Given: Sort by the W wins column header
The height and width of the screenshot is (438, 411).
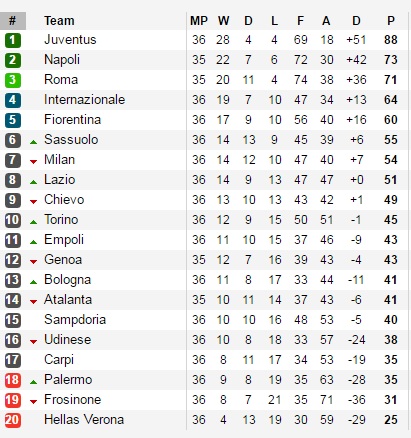Looking at the screenshot, I should tap(223, 21).
